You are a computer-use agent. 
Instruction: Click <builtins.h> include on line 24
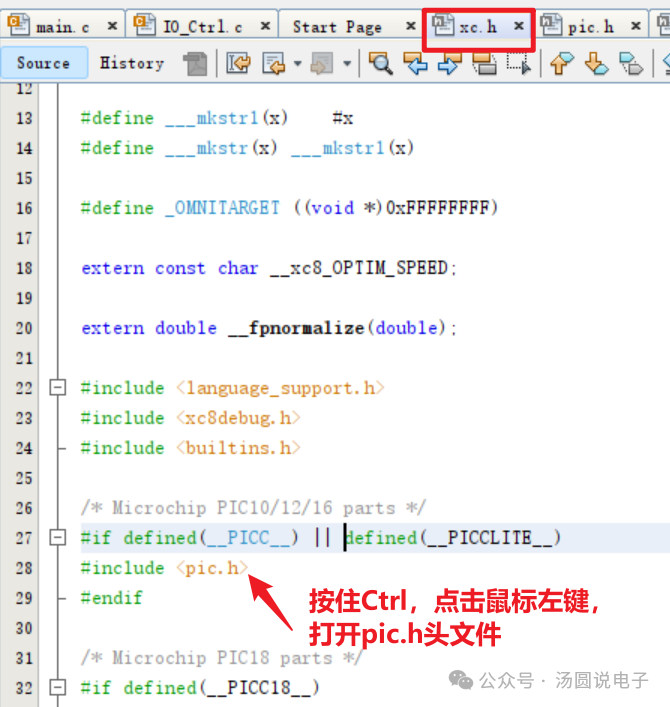coord(238,448)
